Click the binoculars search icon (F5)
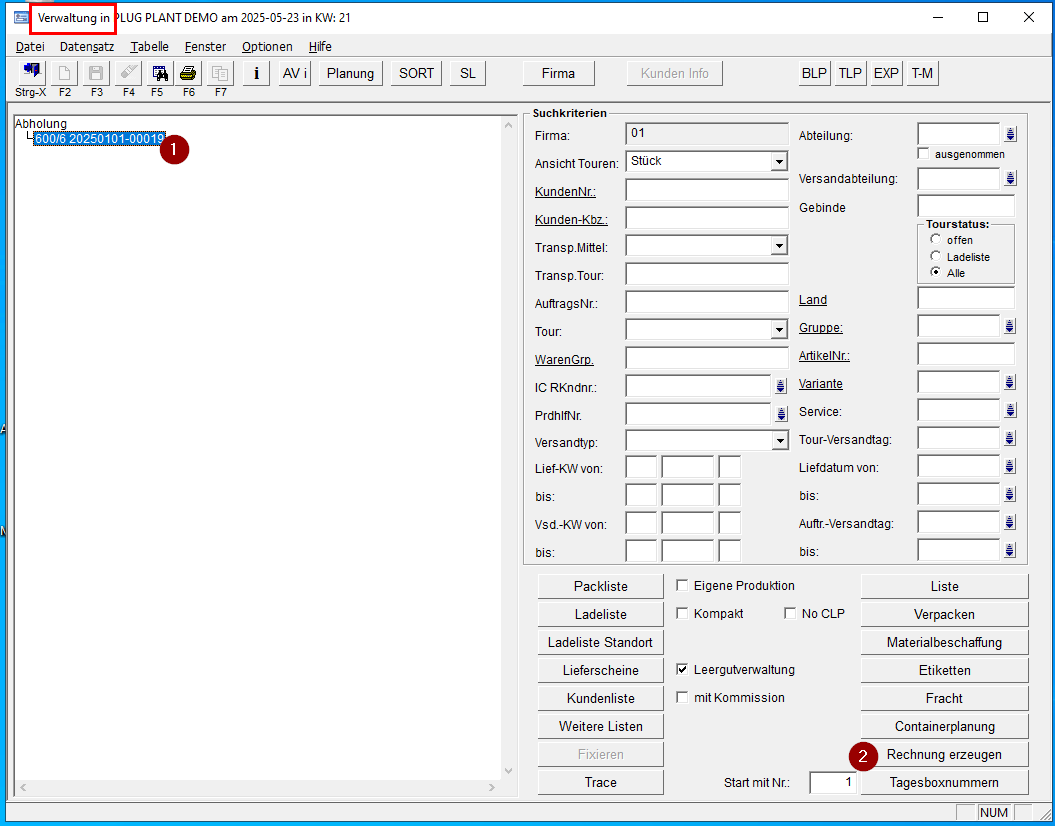 coord(159,73)
